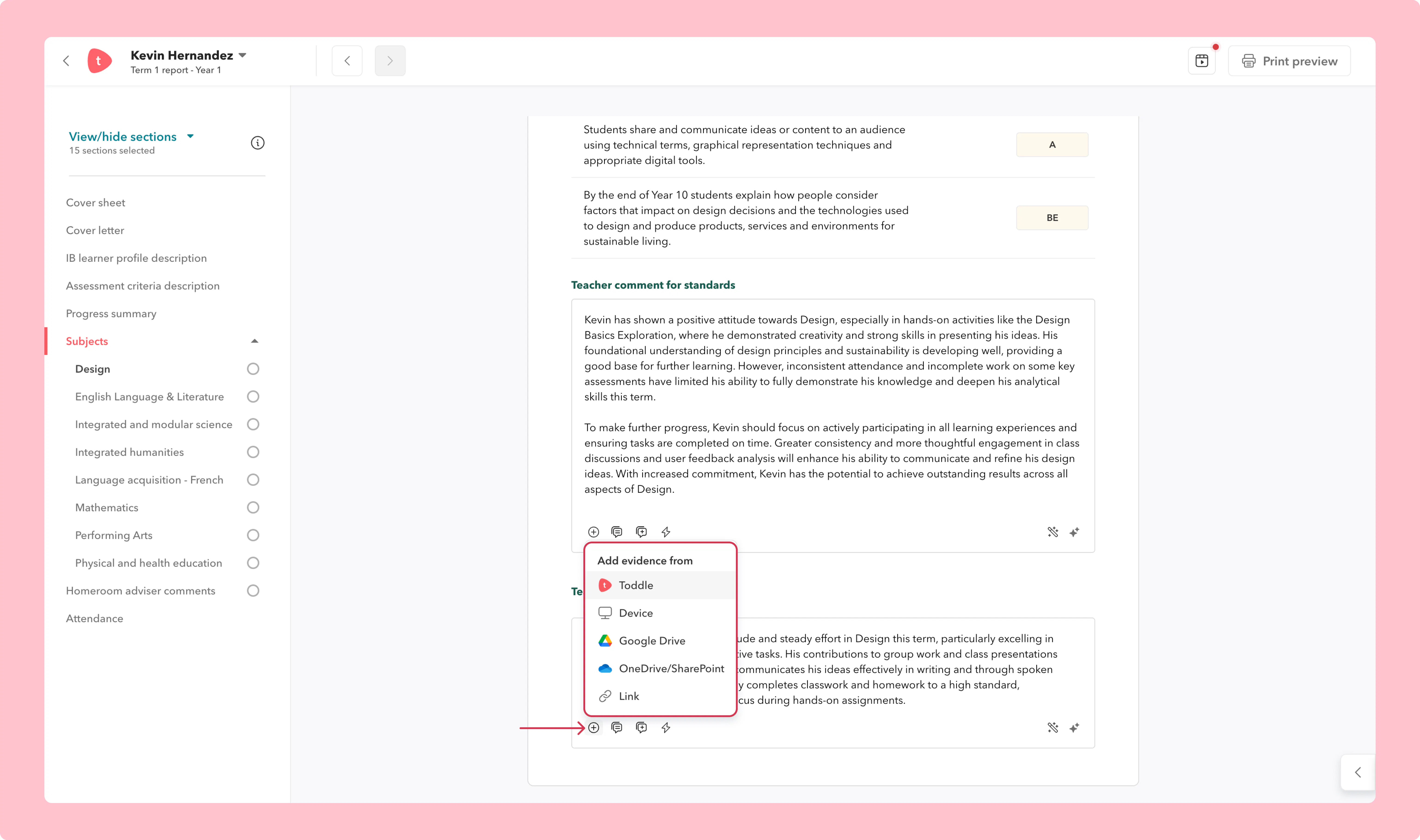
Task: Click the info icon next to View/hide sections
Action: point(258,143)
